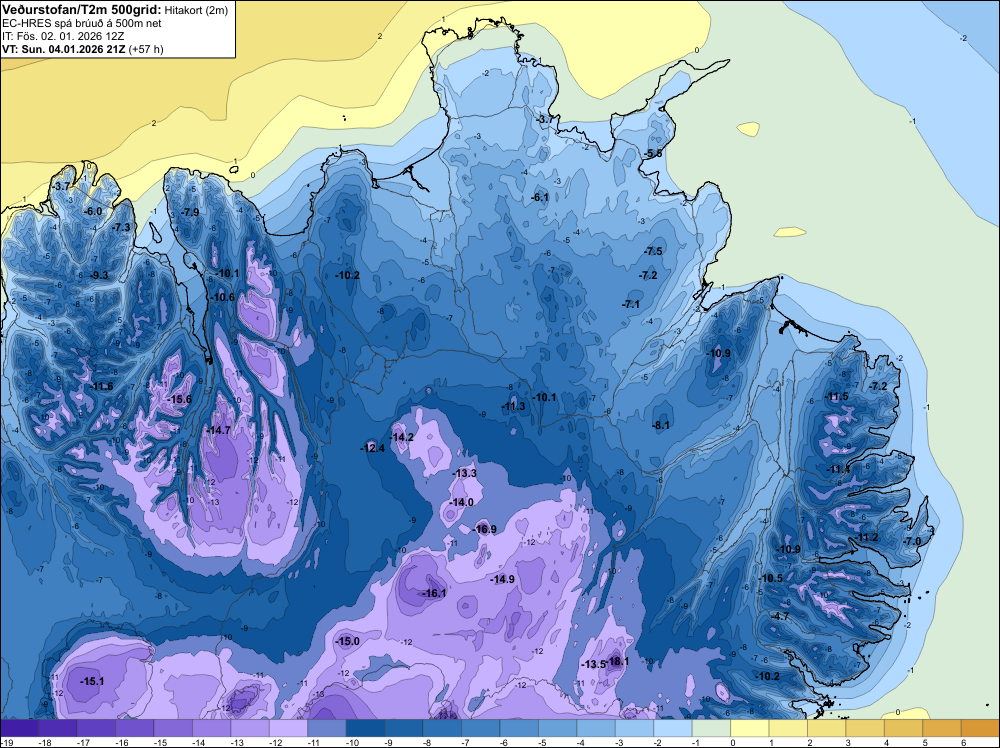Select the -7.3 temperature label
1000x748 pixels.
click(121, 228)
